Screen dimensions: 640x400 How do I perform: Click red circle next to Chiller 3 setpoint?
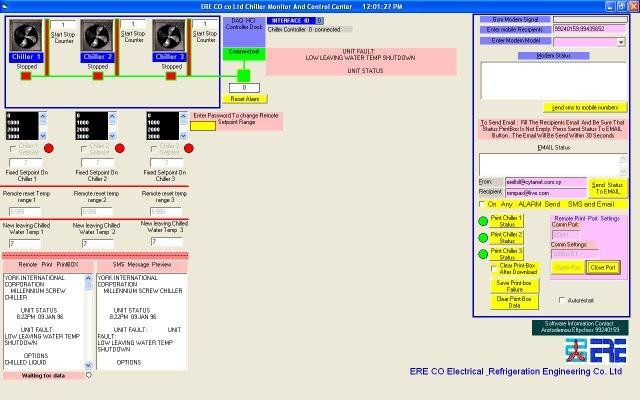pyautogui.click(x=189, y=148)
